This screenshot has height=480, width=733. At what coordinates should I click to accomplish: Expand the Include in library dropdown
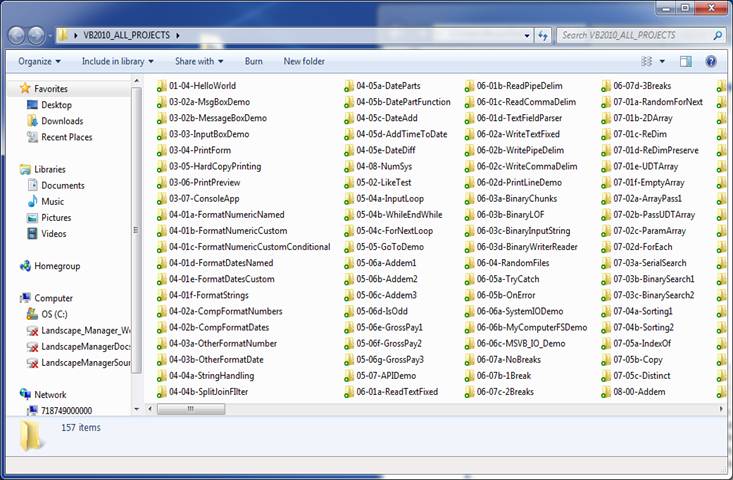(117, 61)
